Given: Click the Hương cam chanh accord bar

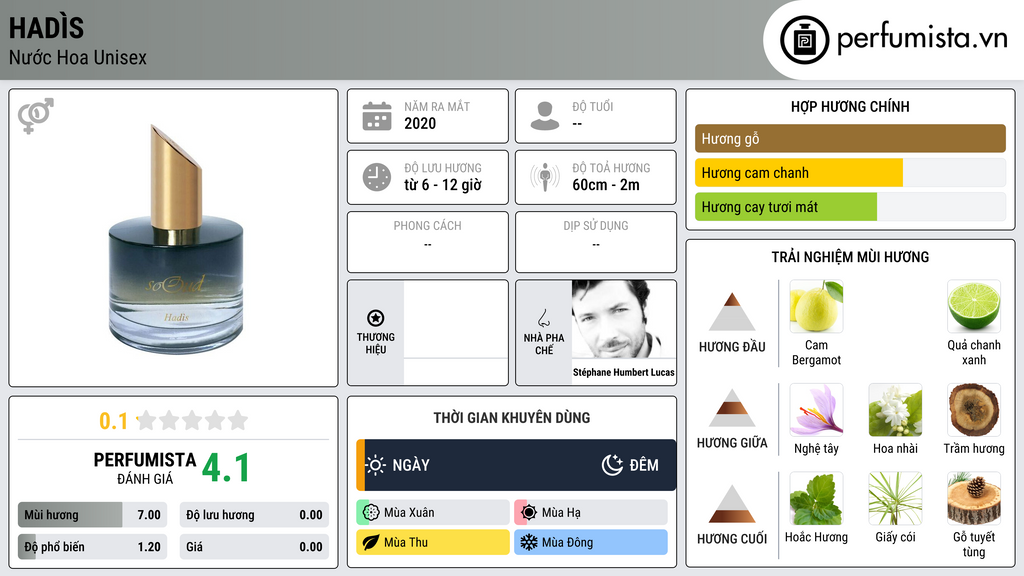Looking at the screenshot, I should pos(850,173).
